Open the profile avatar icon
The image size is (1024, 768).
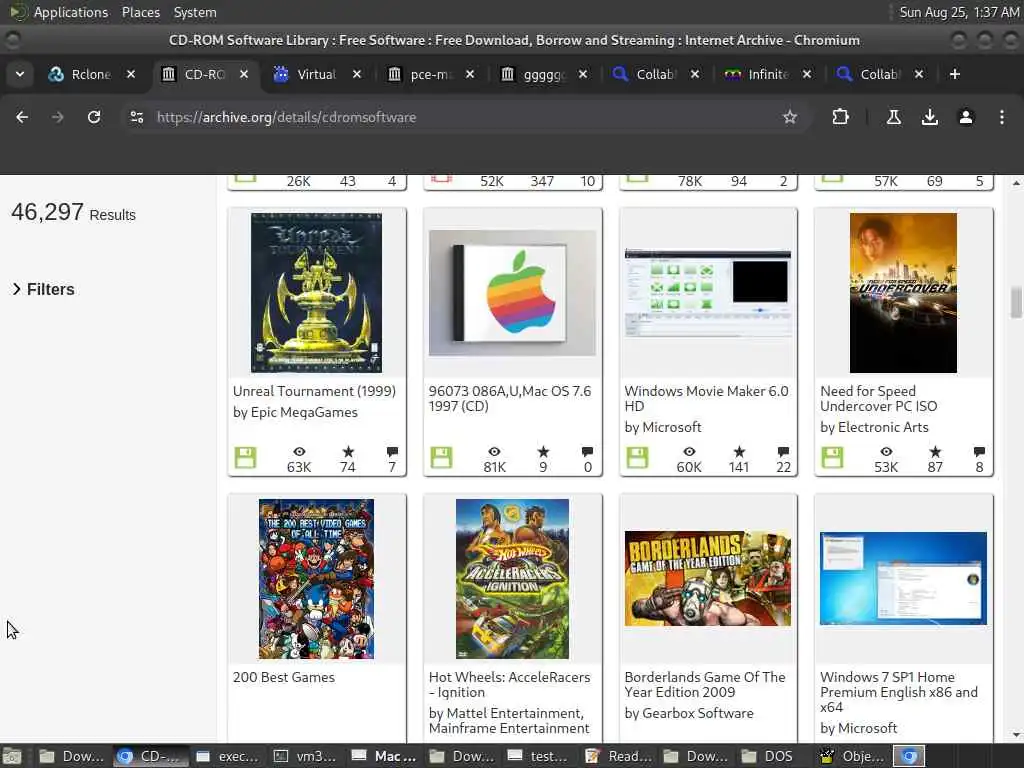click(x=966, y=117)
